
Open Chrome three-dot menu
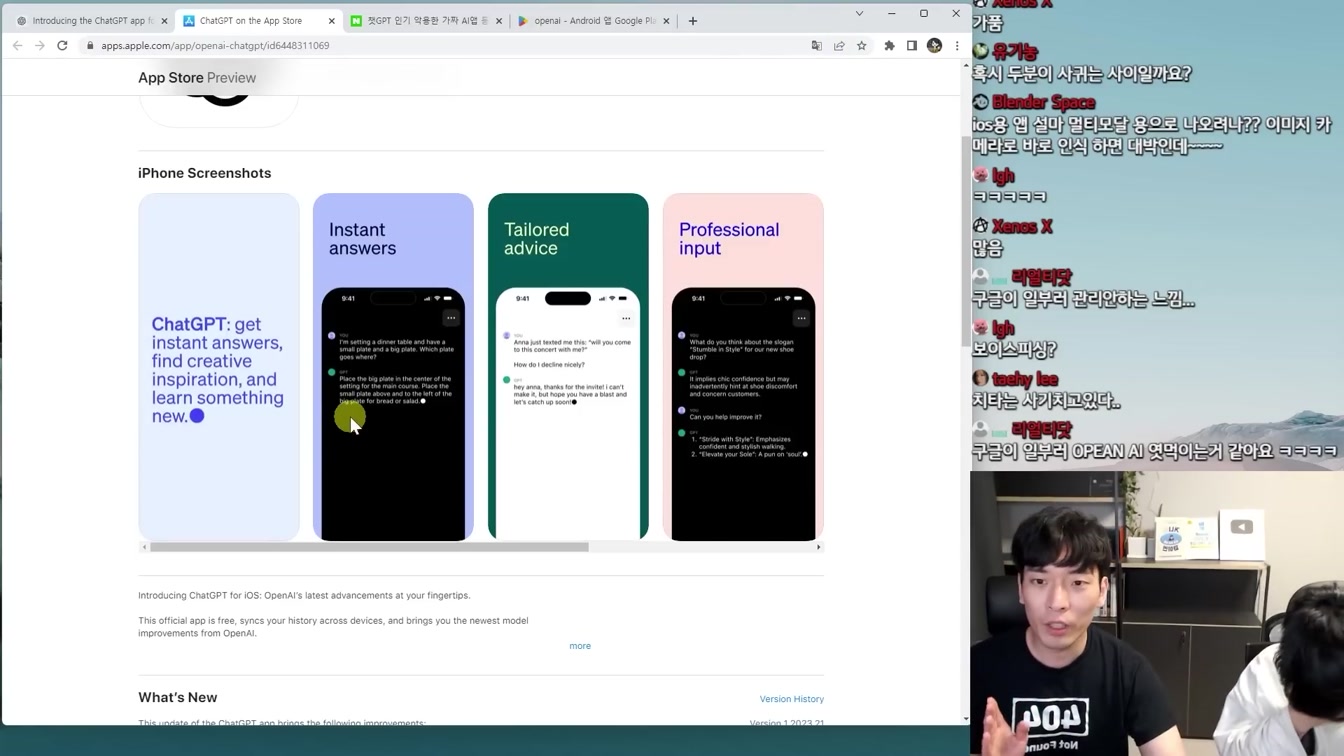click(957, 46)
